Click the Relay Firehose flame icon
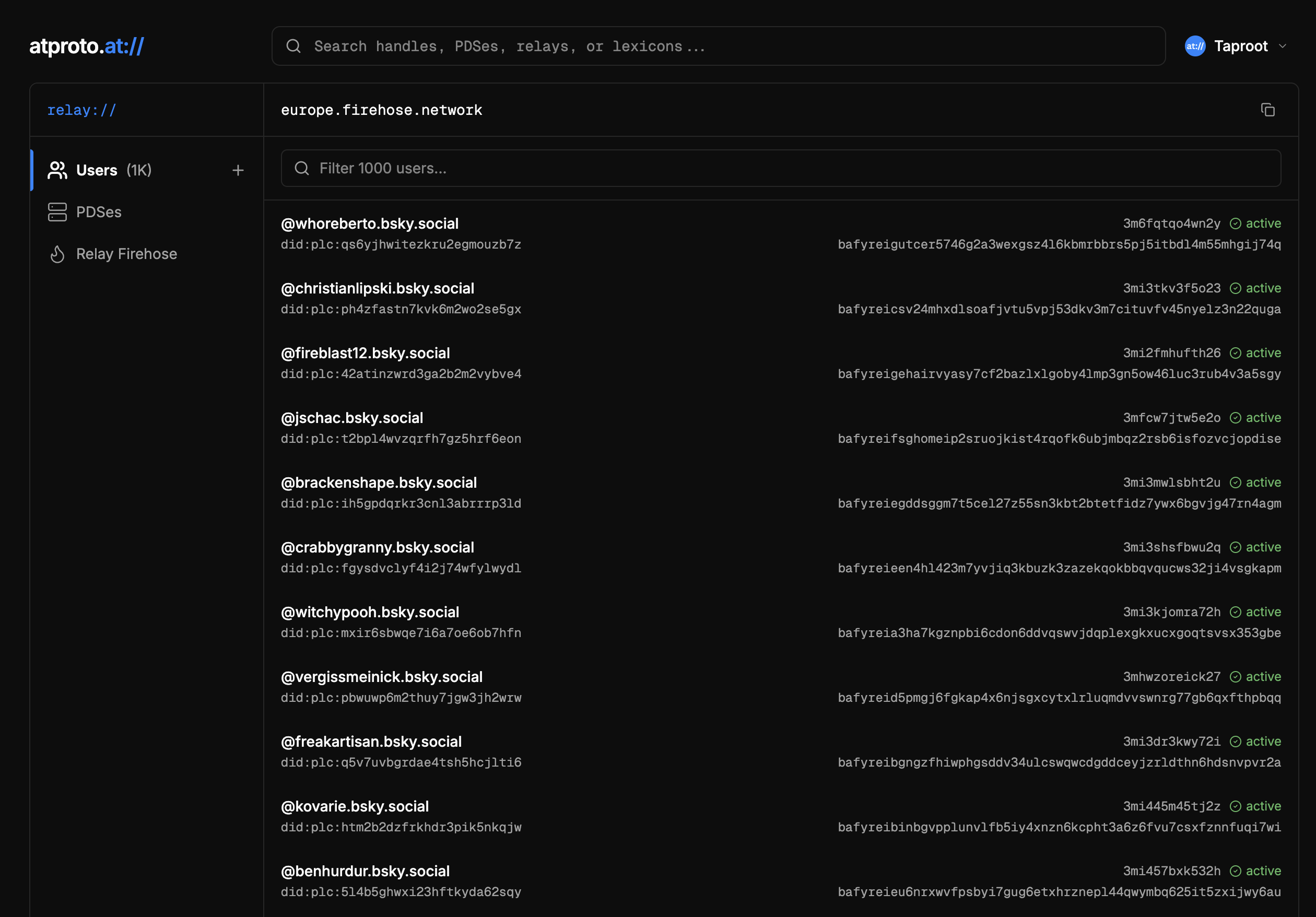Screen dimensions: 1316x917 tap(57, 254)
